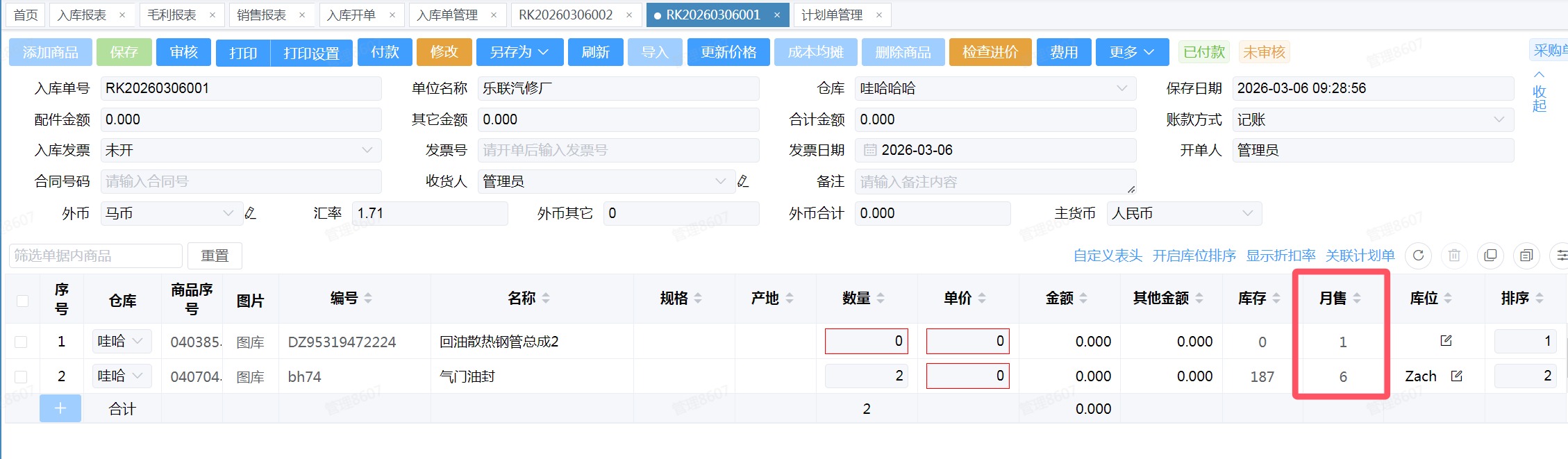Open the 收货人 管理员 dropdown
1568x459 pixels.
606,181
